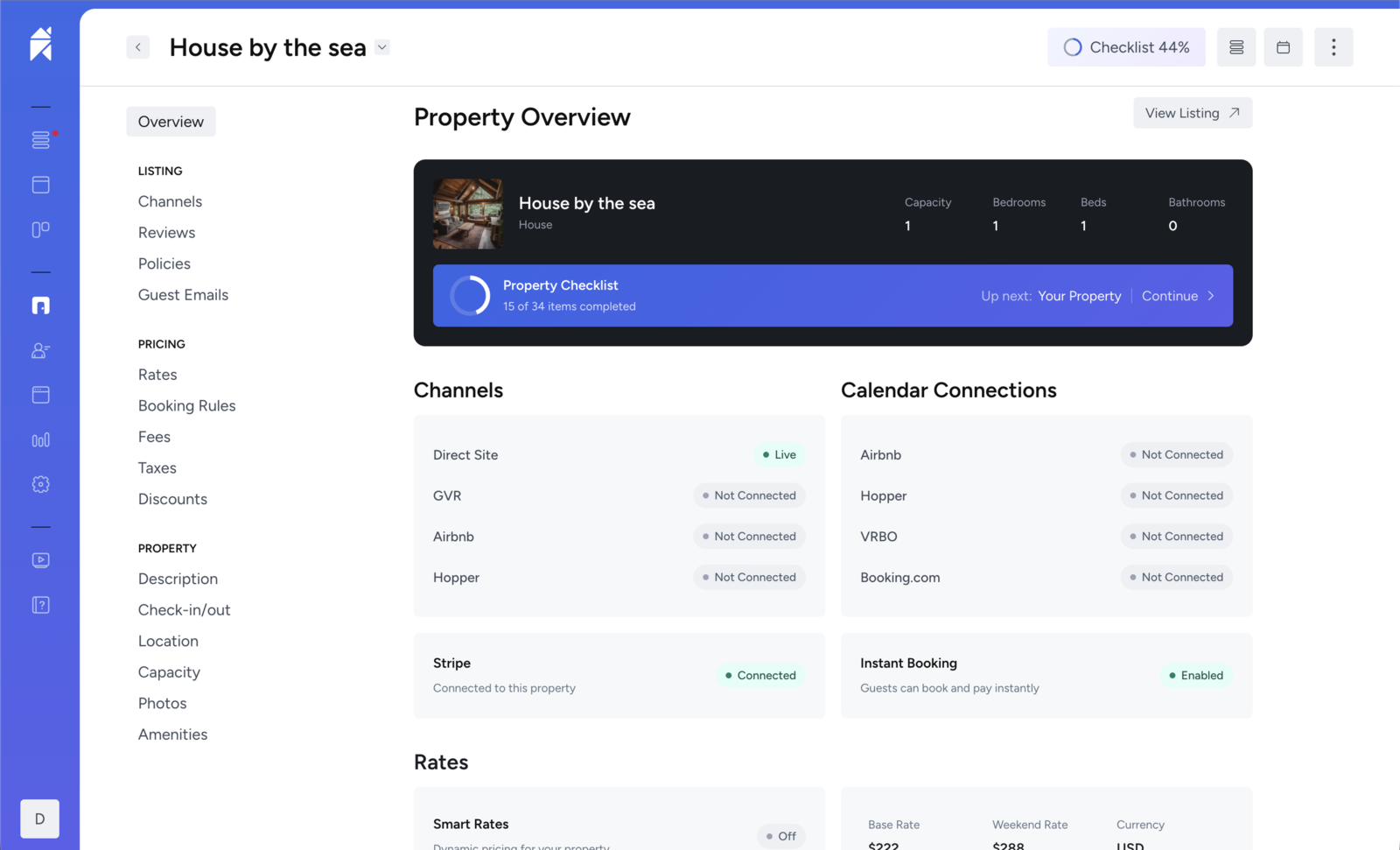Open Booking Rules menu item

click(187, 406)
